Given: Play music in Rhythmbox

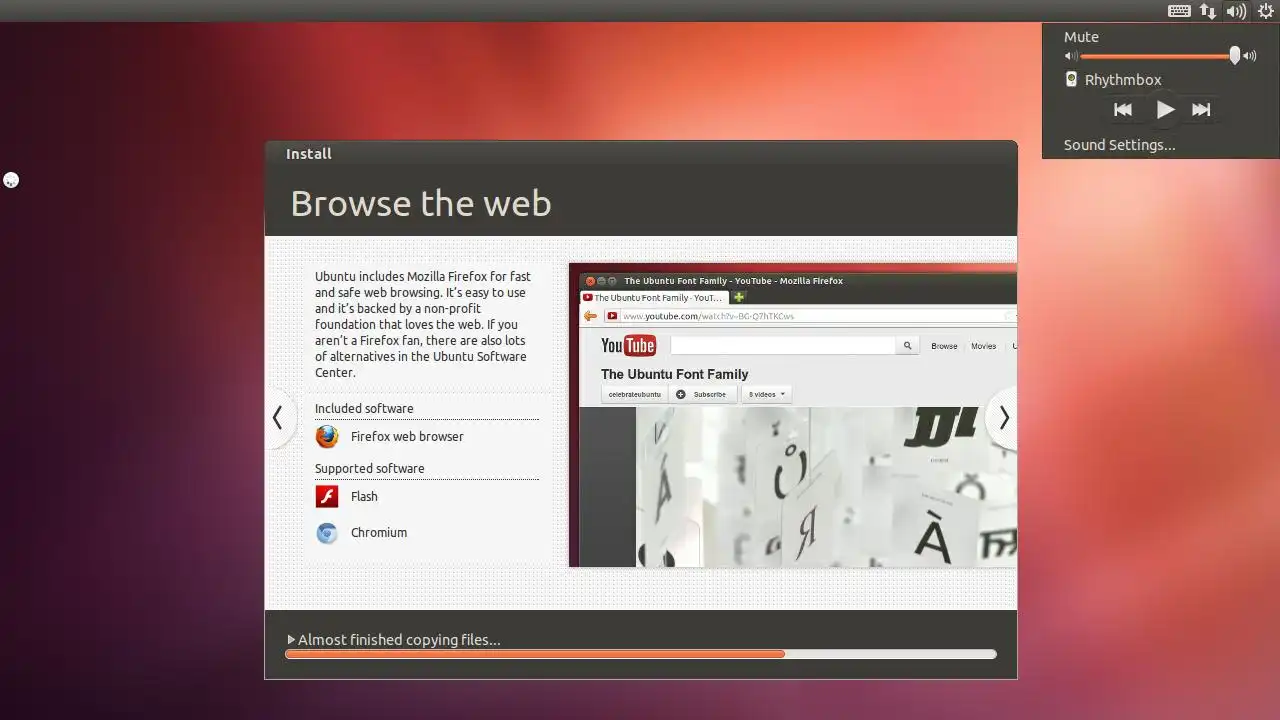Looking at the screenshot, I should (x=1165, y=110).
